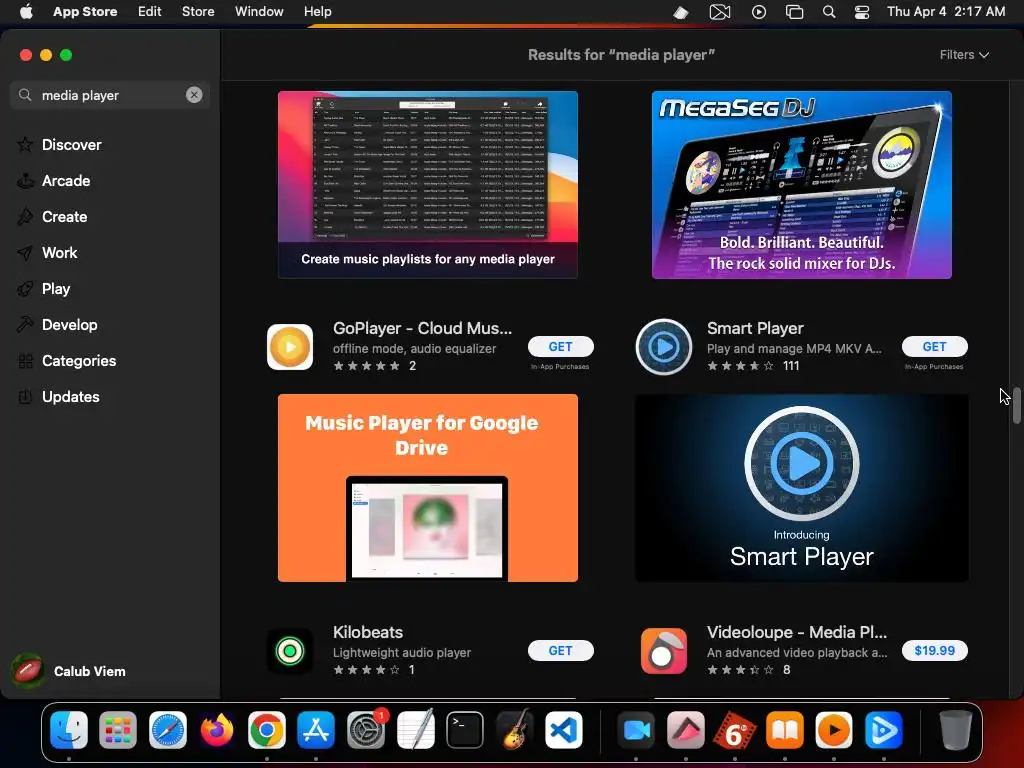Image resolution: width=1024 pixels, height=768 pixels.
Task: Open Launchpad from the dock
Action: coord(118,730)
